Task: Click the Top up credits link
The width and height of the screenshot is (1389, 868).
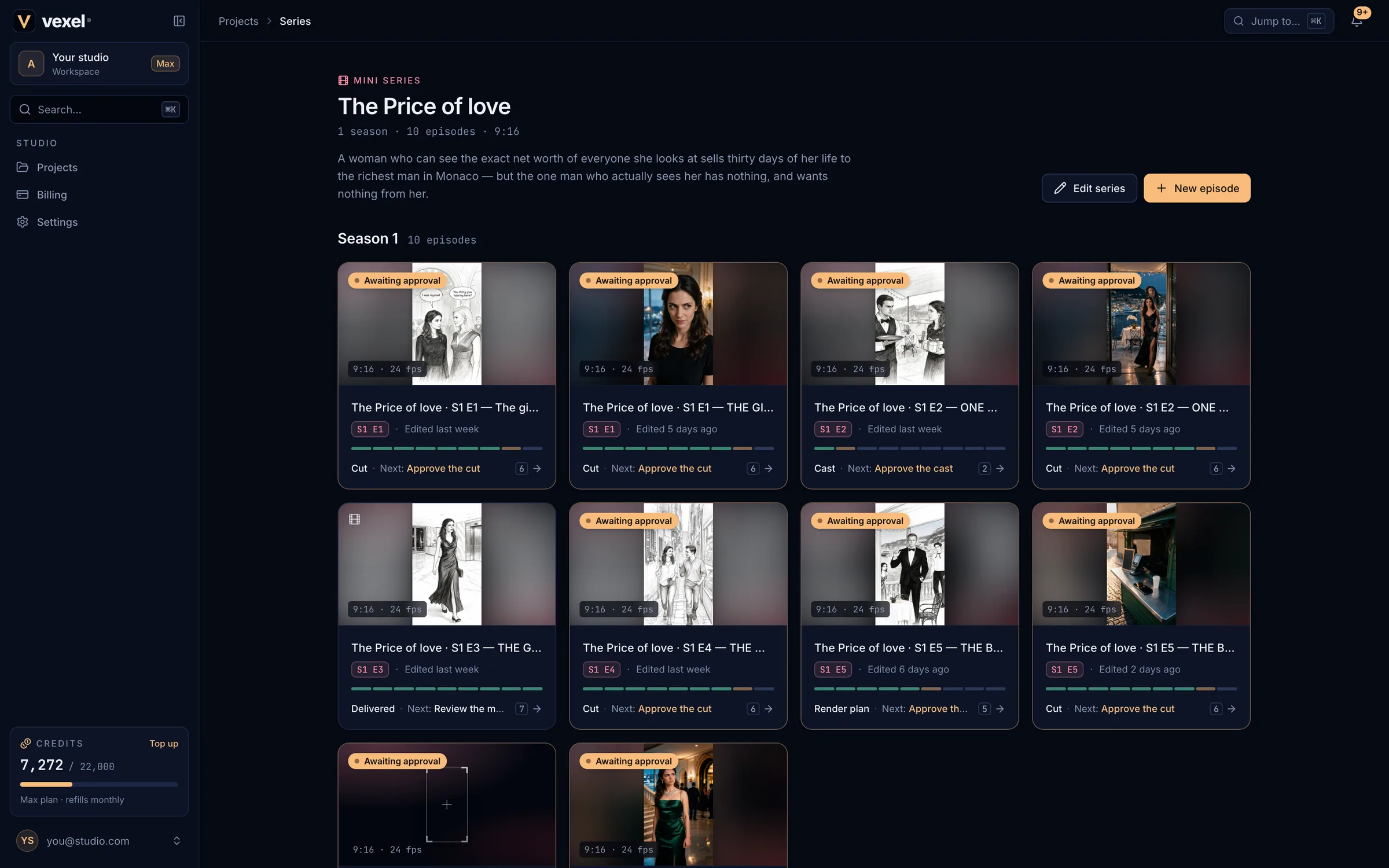Action: pyautogui.click(x=164, y=743)
